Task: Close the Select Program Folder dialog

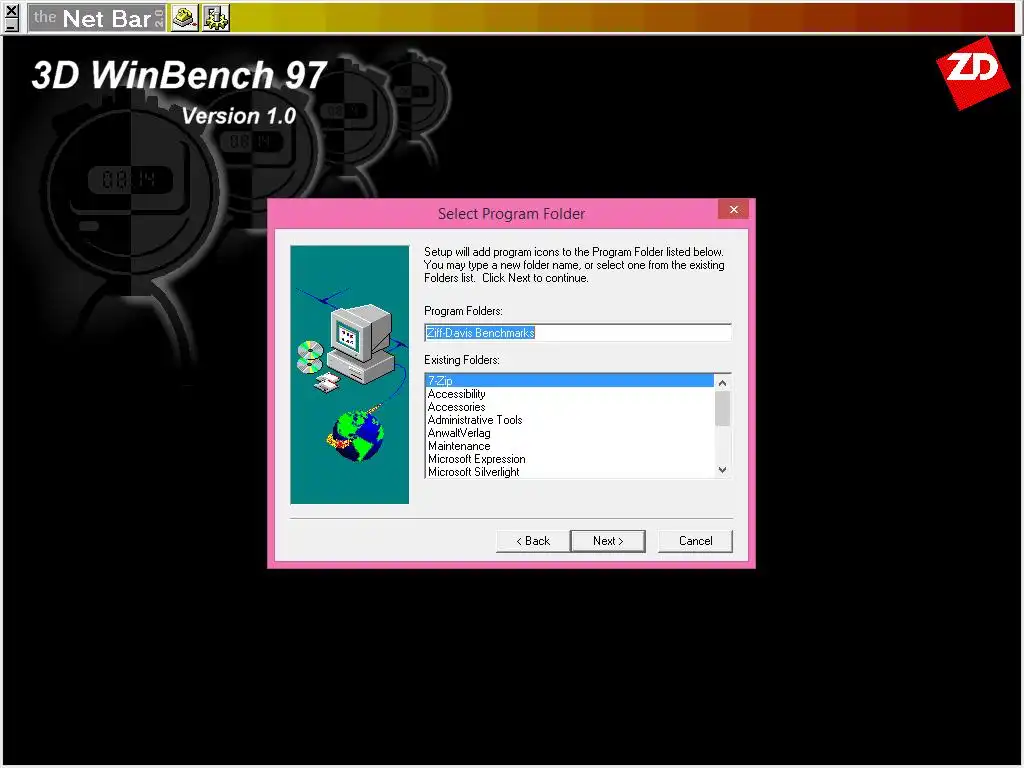Action: click(x=733, y=210)
